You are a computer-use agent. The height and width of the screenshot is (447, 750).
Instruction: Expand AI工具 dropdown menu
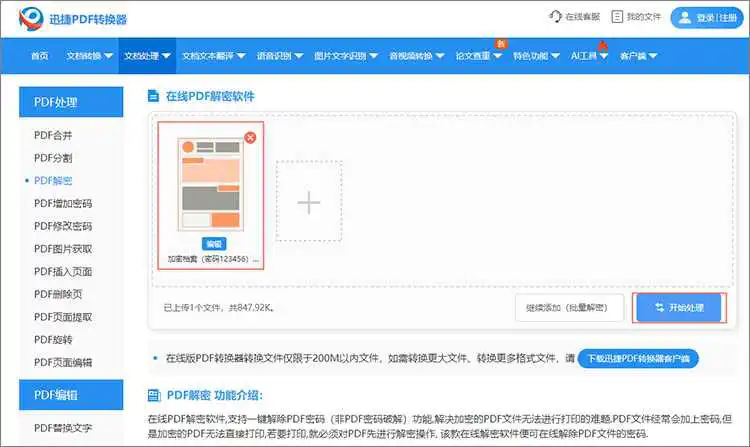click(589, 56)
